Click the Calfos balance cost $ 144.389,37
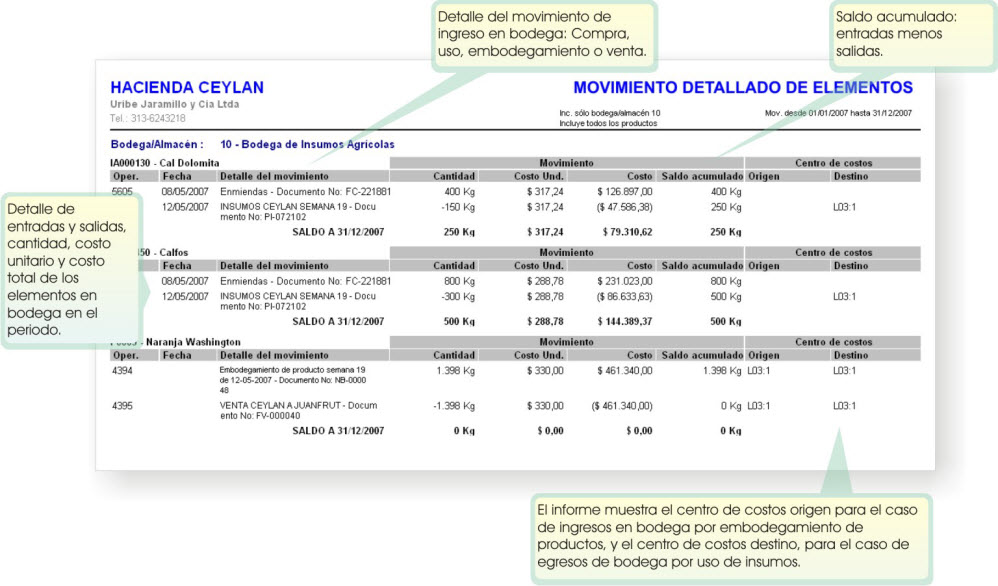This screenshot has width=998, height=586. click(624, 322)
